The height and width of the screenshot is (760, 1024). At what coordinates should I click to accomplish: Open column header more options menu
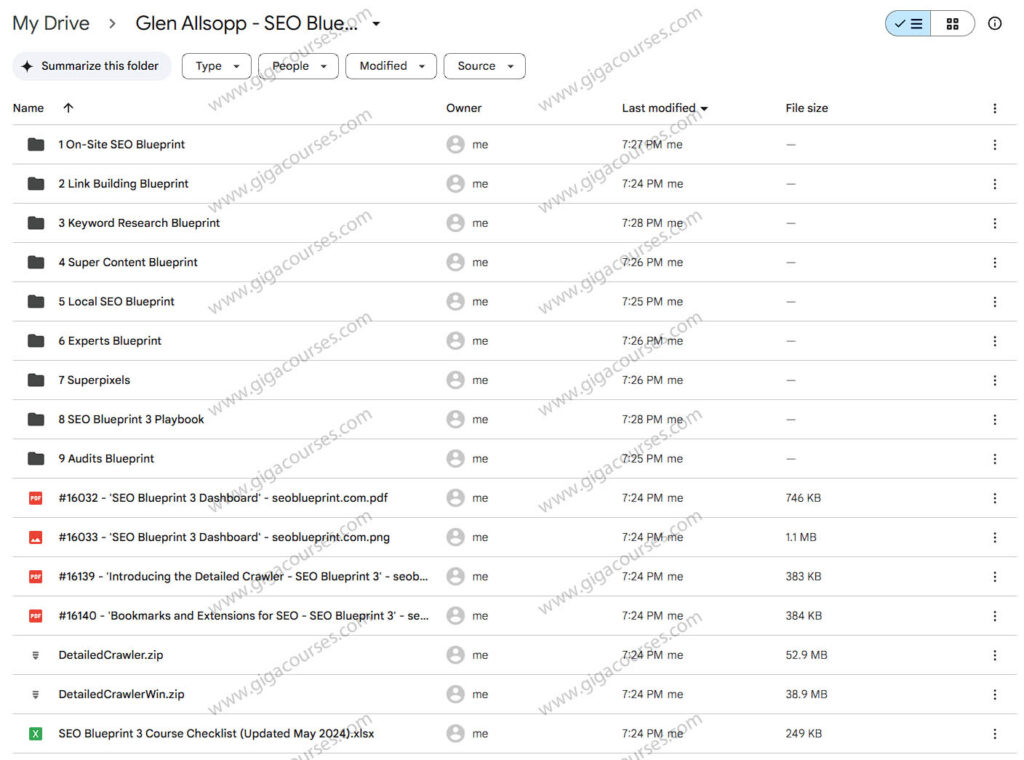pos(994,108)
